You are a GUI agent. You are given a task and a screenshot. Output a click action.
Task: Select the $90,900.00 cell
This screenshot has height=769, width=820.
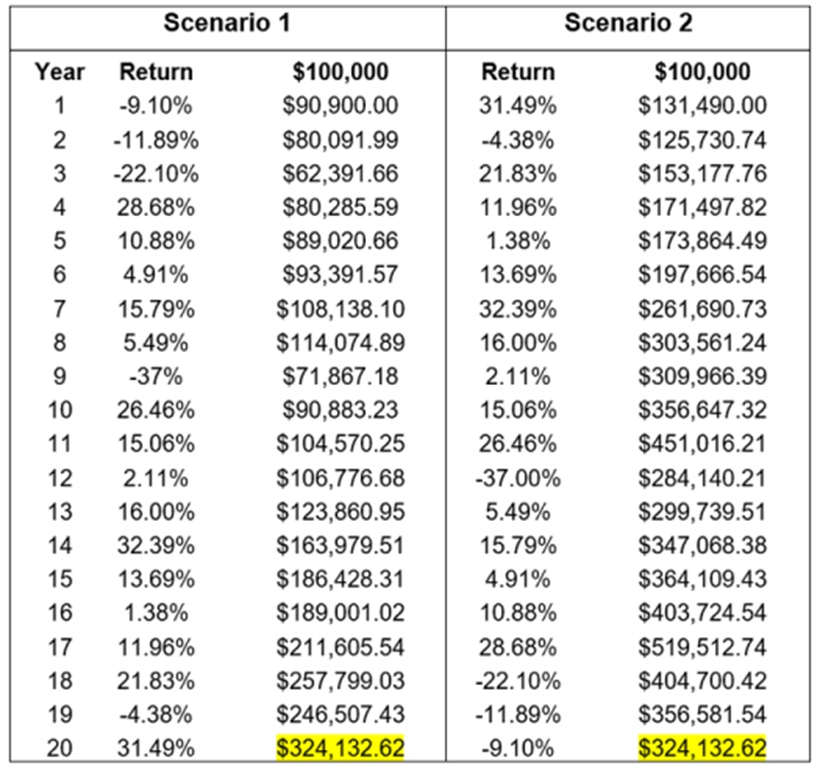(341, 106)
